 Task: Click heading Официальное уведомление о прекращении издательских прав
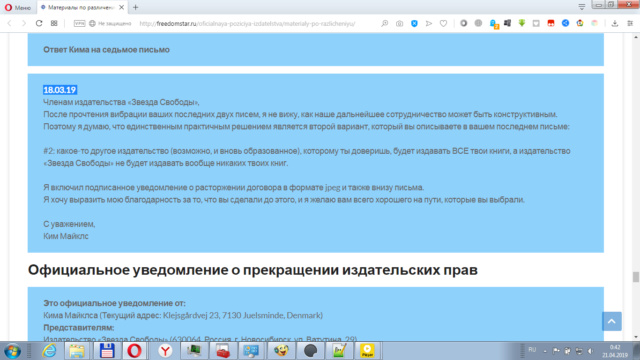click(253, 270)
